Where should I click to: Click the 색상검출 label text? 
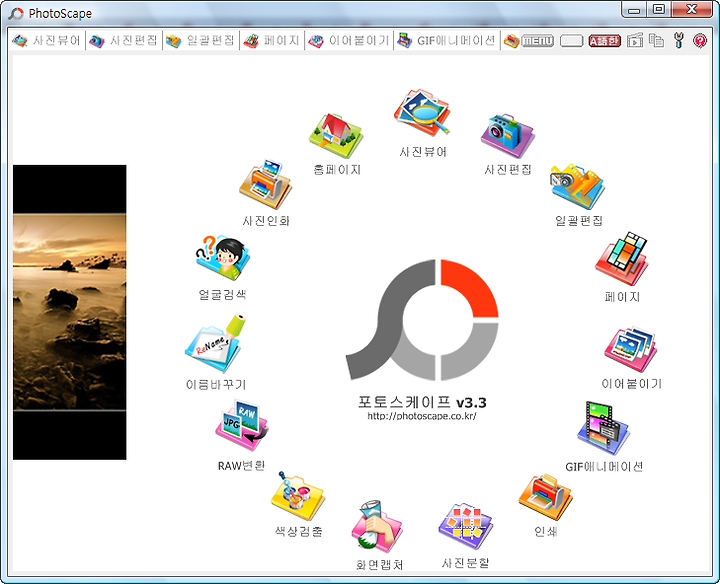pyautogui.click(x=298, y=531)
